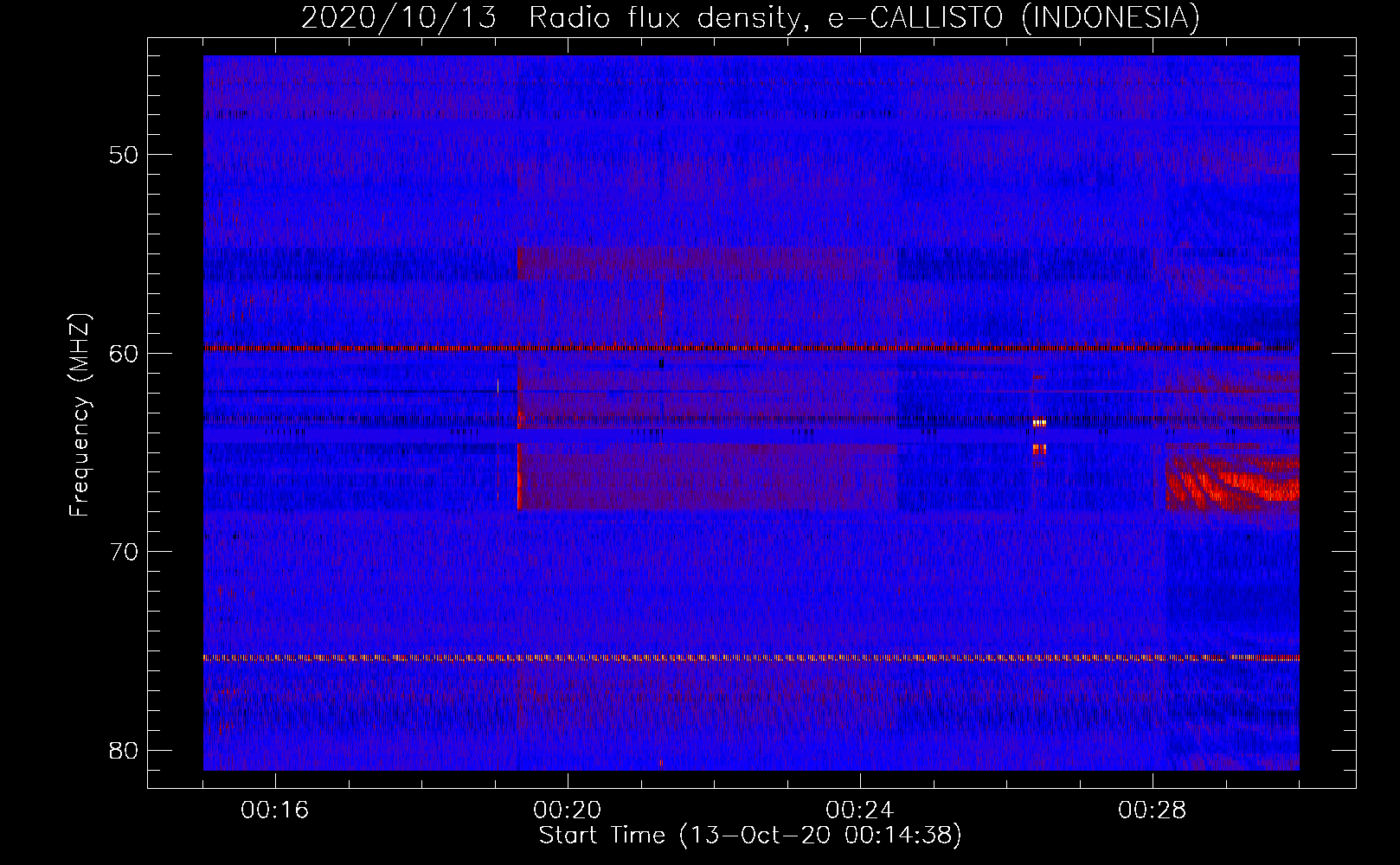Click the 00:20 time tick label
1400x865 pixels.
pos(568,811)
